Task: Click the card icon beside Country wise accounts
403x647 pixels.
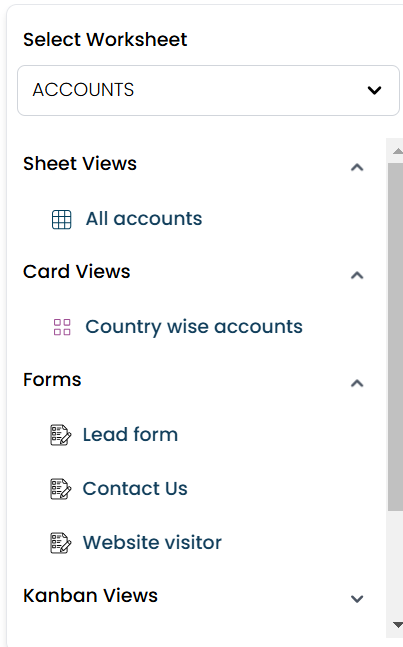Action: point(62,327)
